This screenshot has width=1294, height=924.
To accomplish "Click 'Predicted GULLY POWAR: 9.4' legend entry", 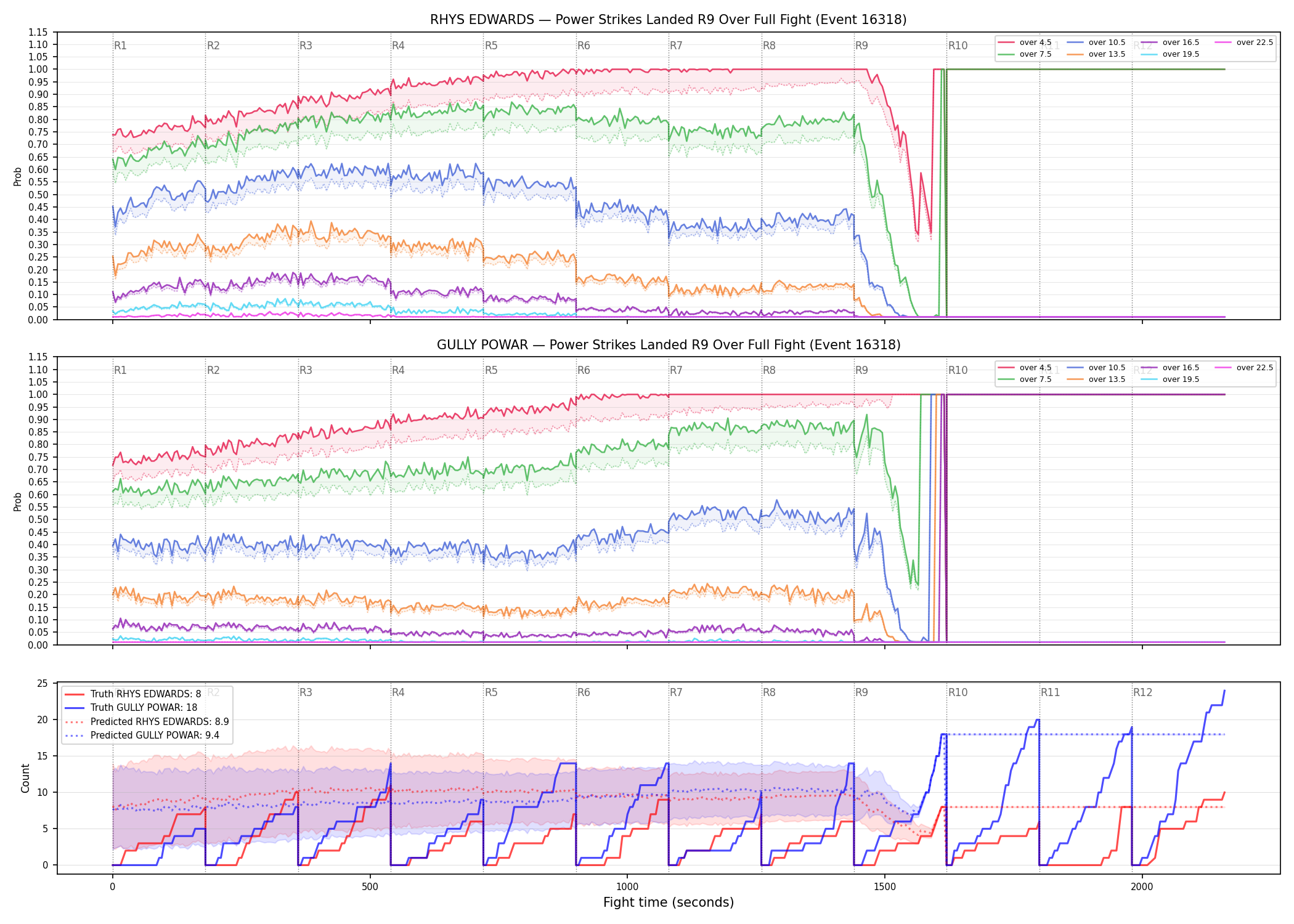I will [142, 735].
